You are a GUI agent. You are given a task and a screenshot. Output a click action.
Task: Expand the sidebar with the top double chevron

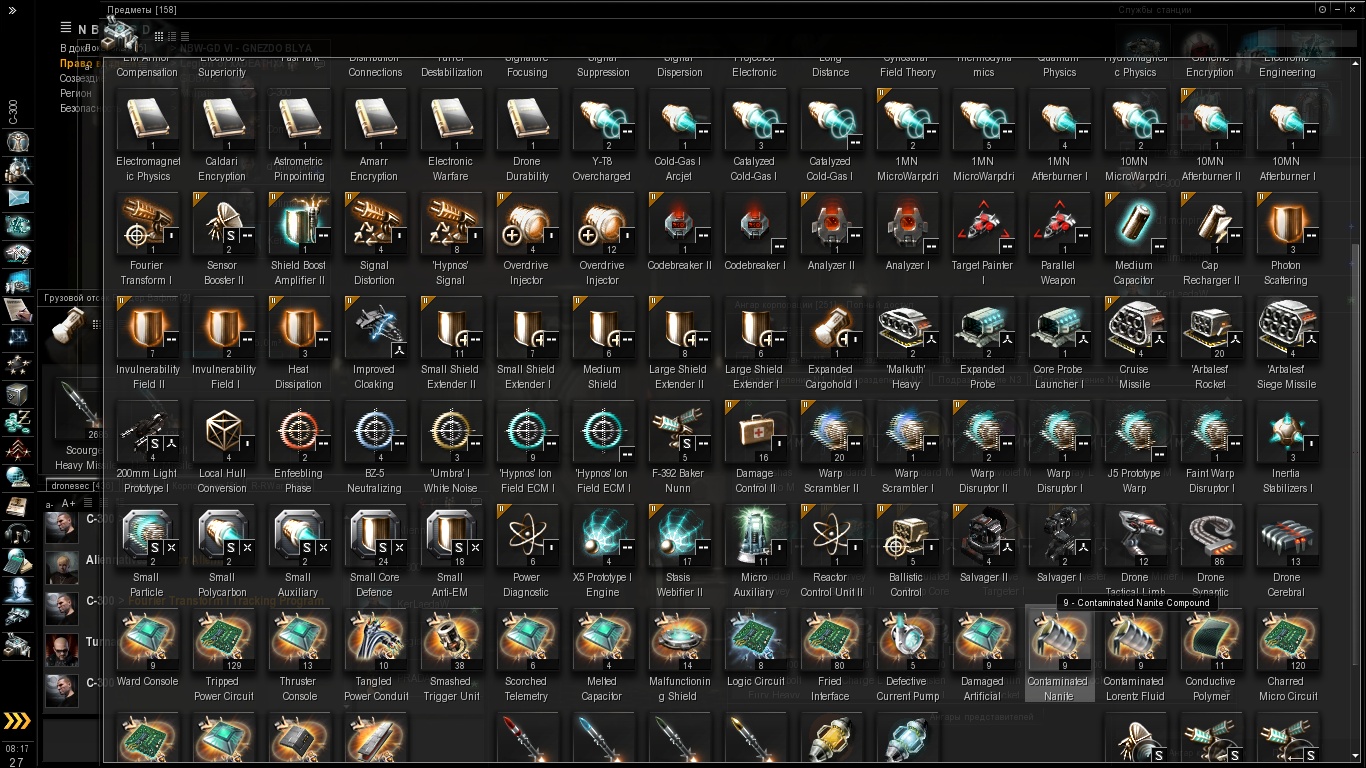tap(14, 8)
